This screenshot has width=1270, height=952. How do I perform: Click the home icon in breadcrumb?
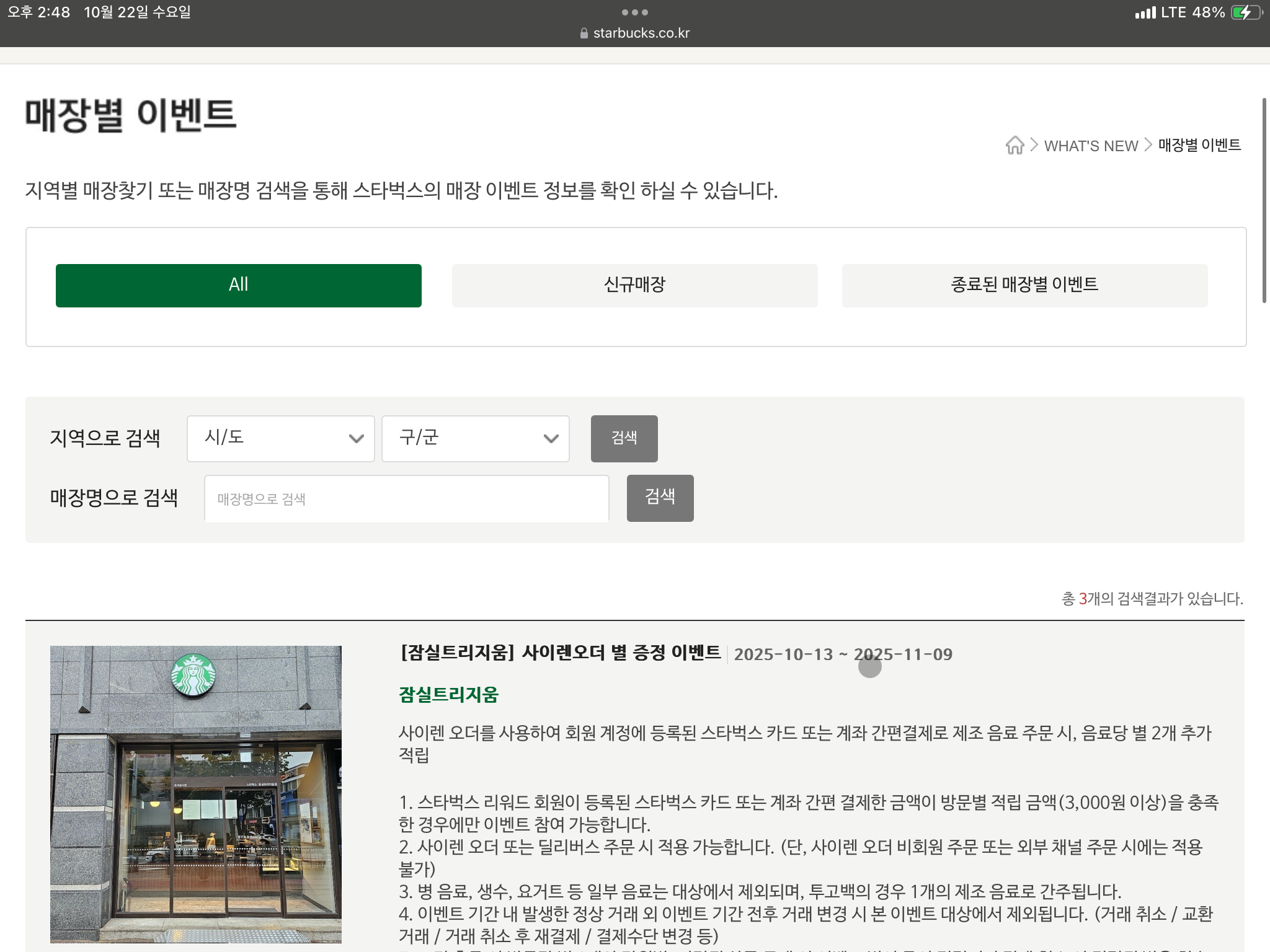click(1015, 145)
